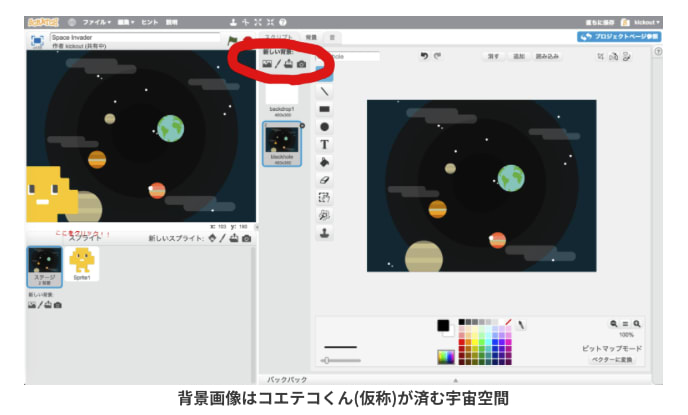Open the 編集 menu
Viewport: 688px width, 415px height.
[x=126, y=22]
